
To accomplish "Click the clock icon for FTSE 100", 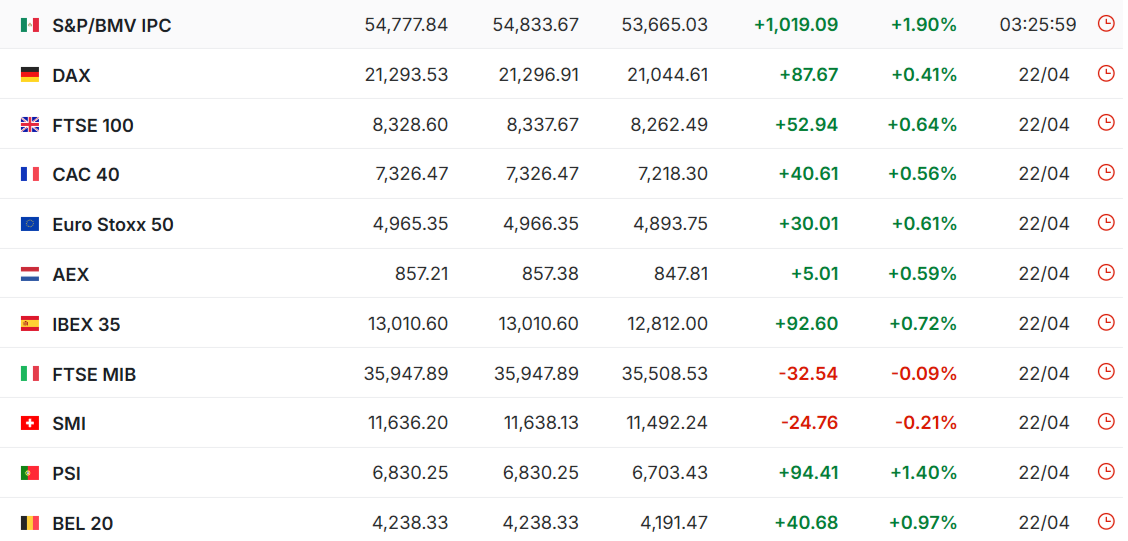I will tap(1105, 123).
